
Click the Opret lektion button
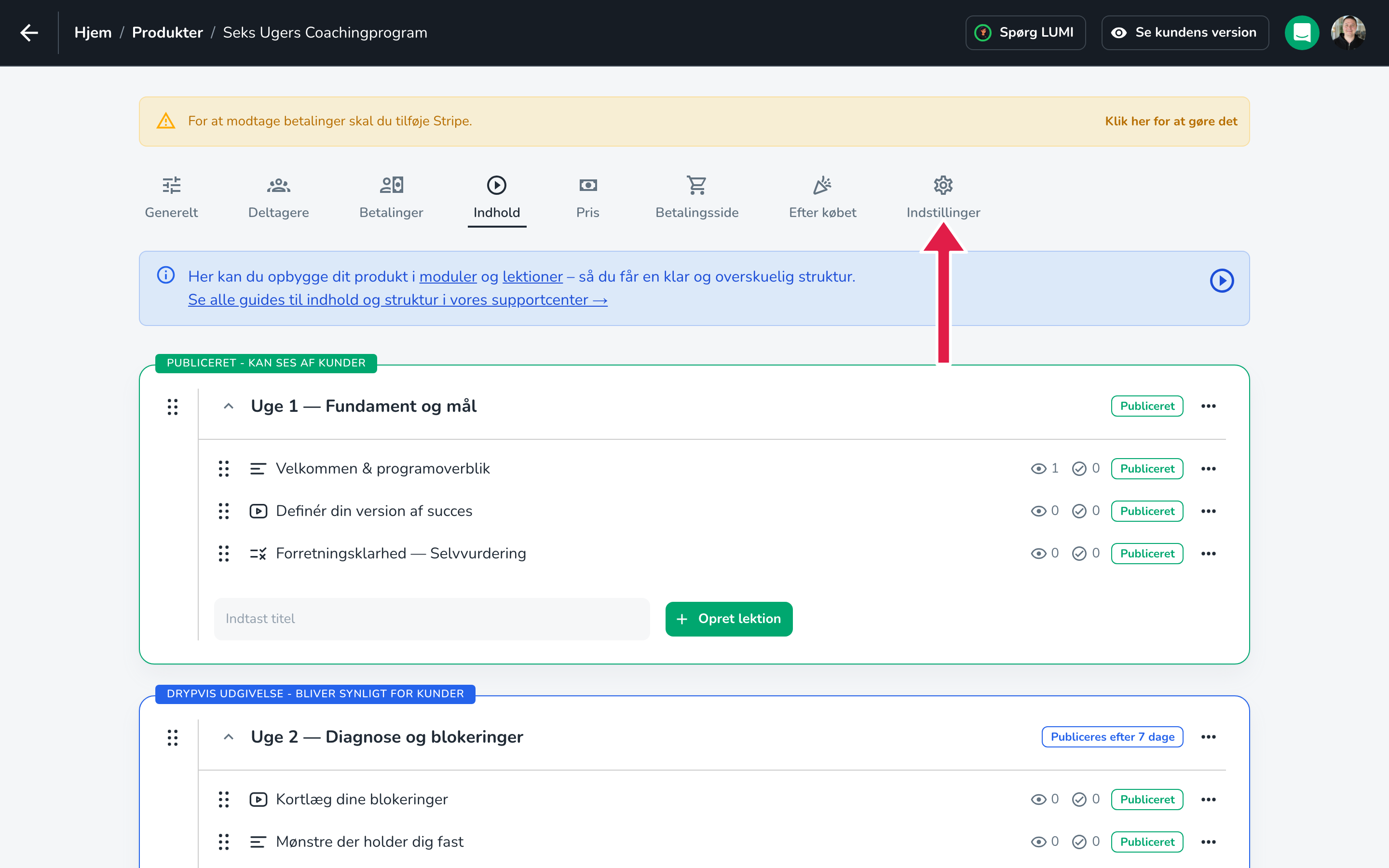pyautogui.click(x=729, y=619)
